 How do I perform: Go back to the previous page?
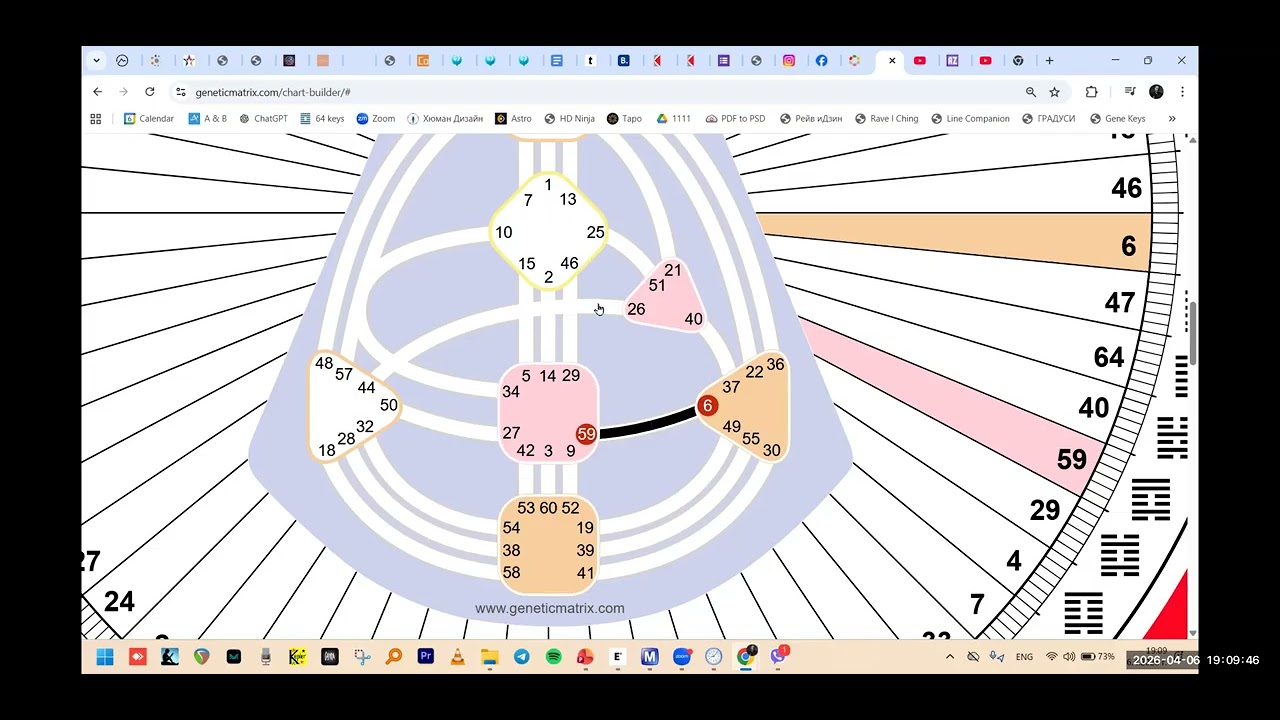point(97,92)
